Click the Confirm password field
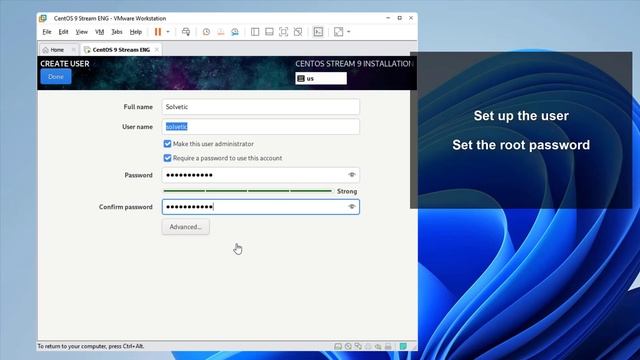The height and width of the screenshot is (360, 640). (260, 207)
